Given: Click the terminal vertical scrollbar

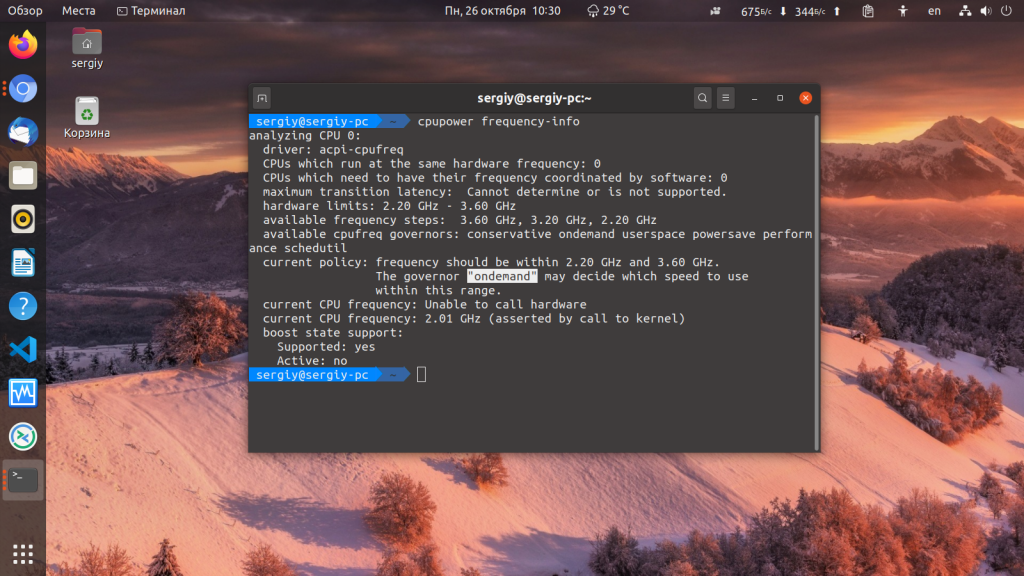Looking at the screenshot, I should [x=816, y=282].
